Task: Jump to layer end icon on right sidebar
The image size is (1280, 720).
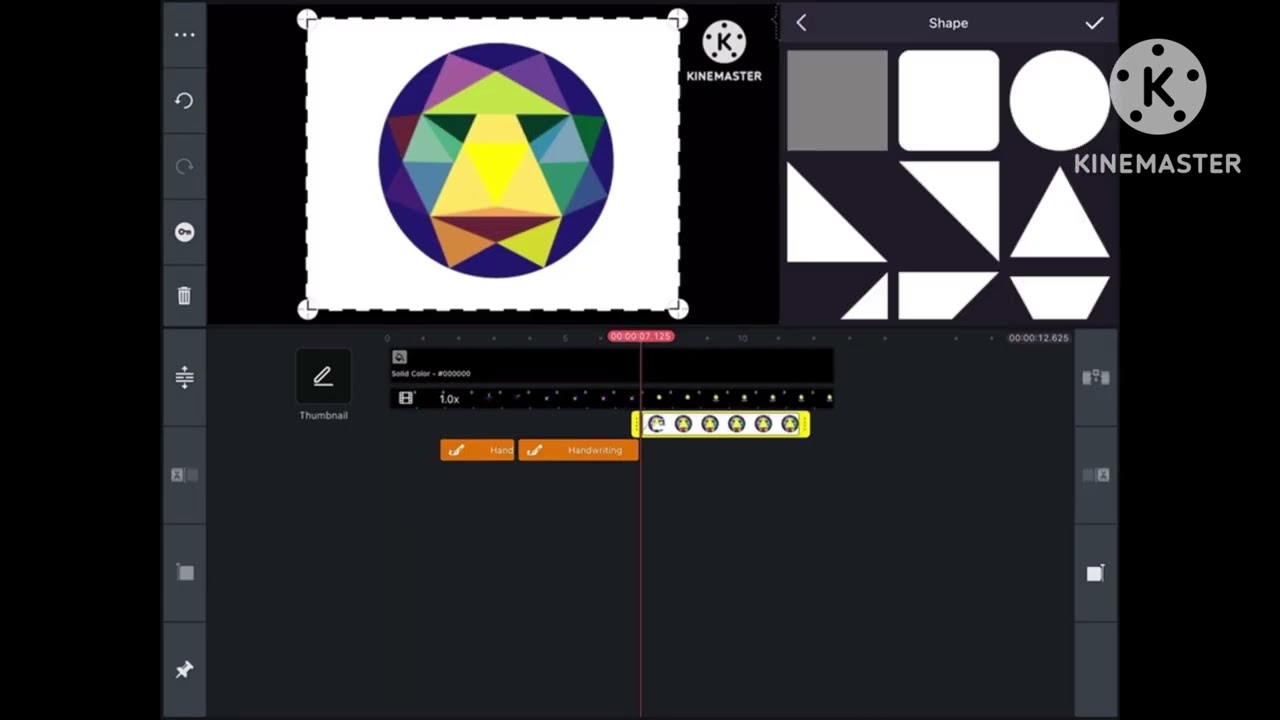Action: [x=1096, y=572]
